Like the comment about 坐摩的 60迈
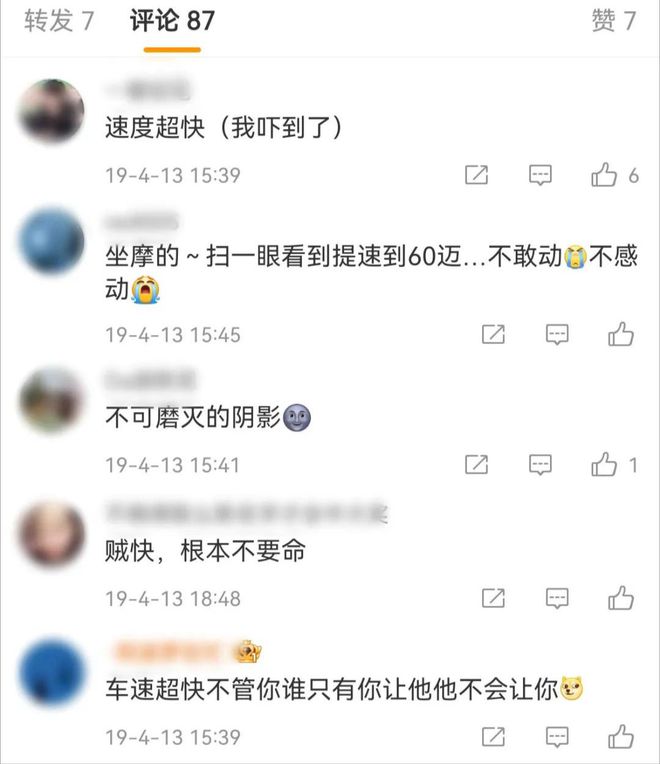The width and height of the screenshot is (660, 764). point(621,334)
